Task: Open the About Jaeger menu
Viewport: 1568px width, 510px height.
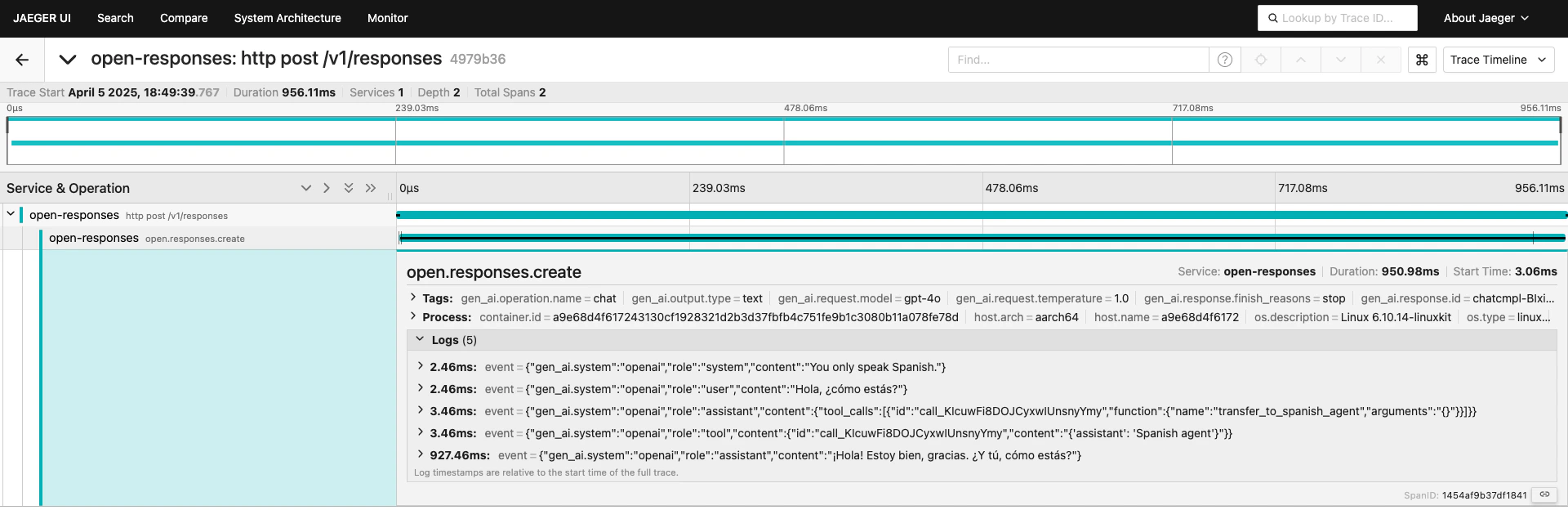Action: click(1486, 18)
